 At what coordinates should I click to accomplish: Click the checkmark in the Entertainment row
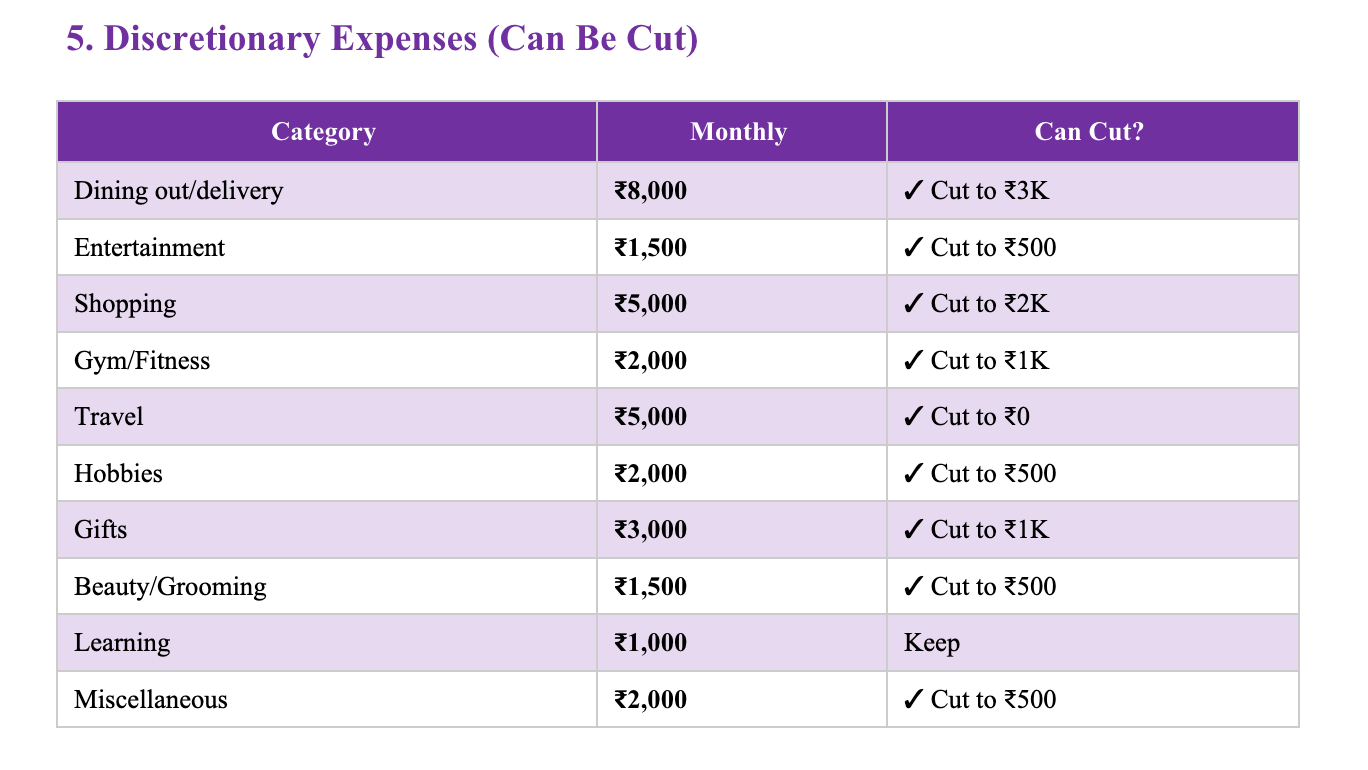(913, 248)
